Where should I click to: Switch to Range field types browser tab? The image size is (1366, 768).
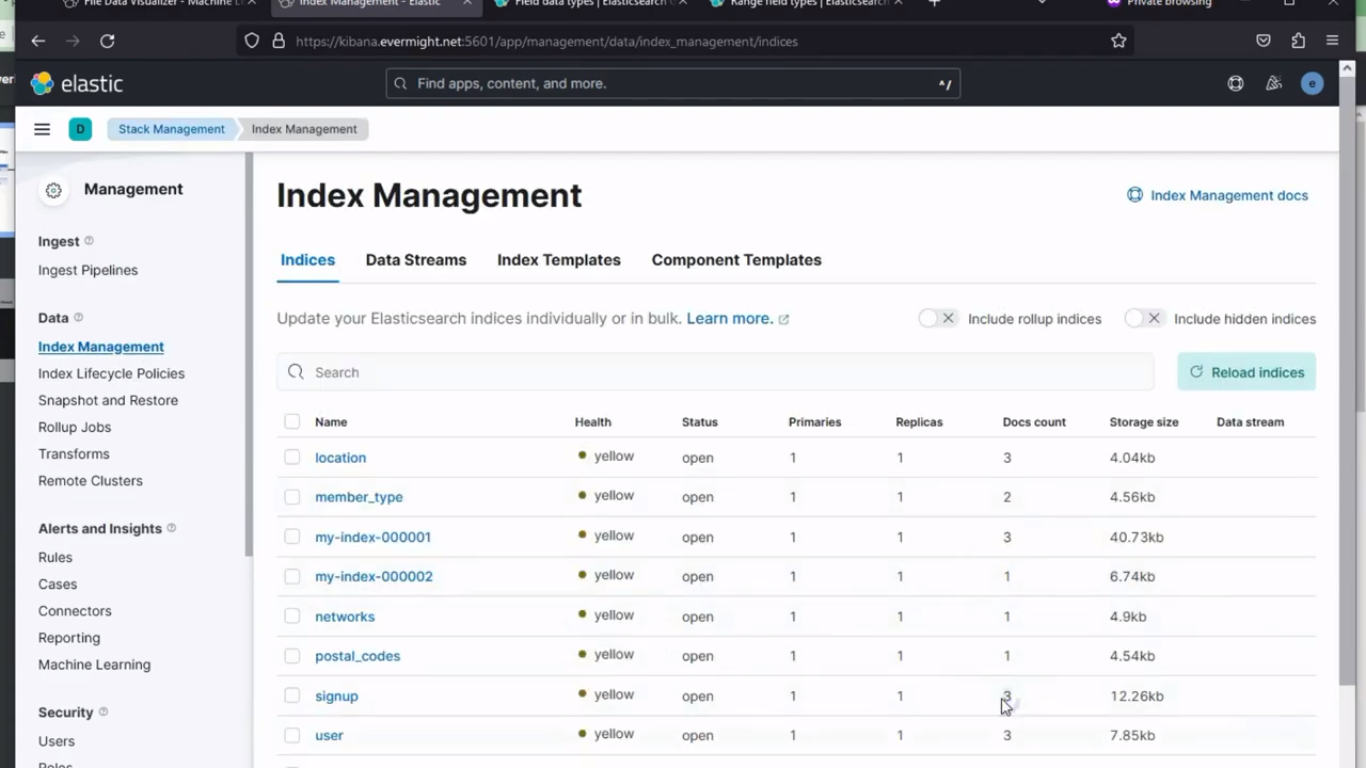[806, 5]
